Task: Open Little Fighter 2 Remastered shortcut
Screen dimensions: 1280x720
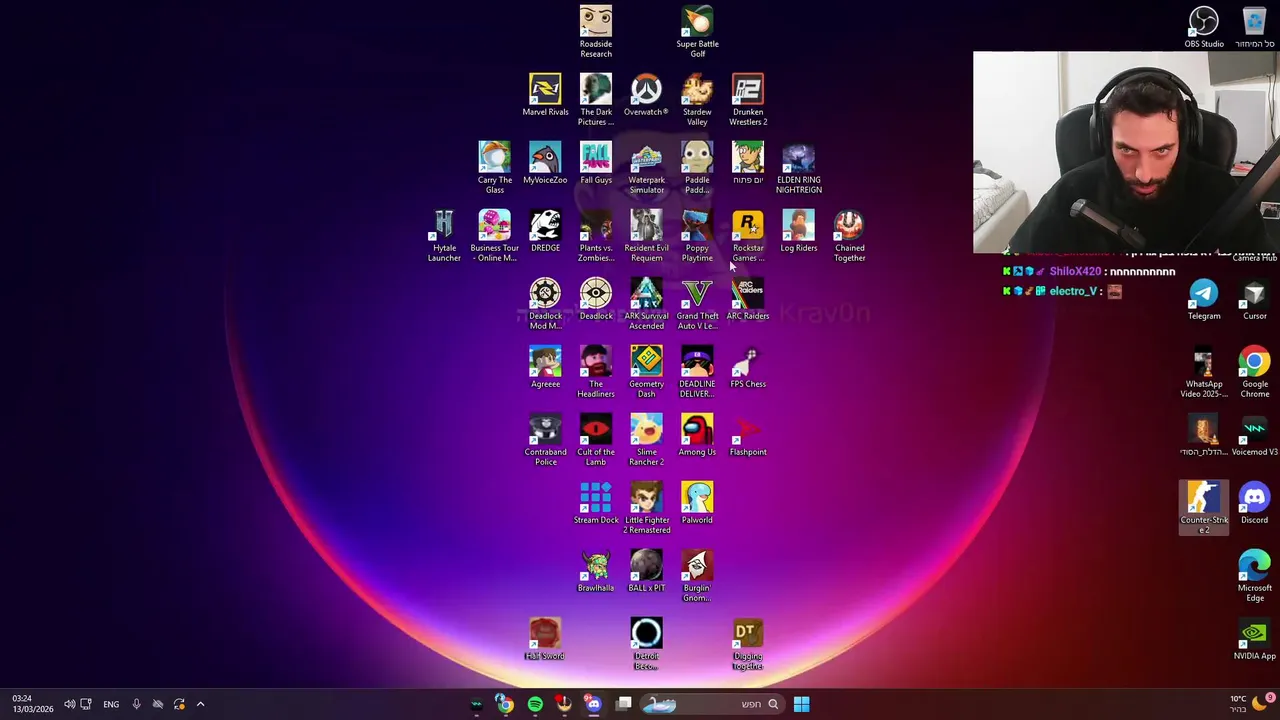Action: pos(646,507)
